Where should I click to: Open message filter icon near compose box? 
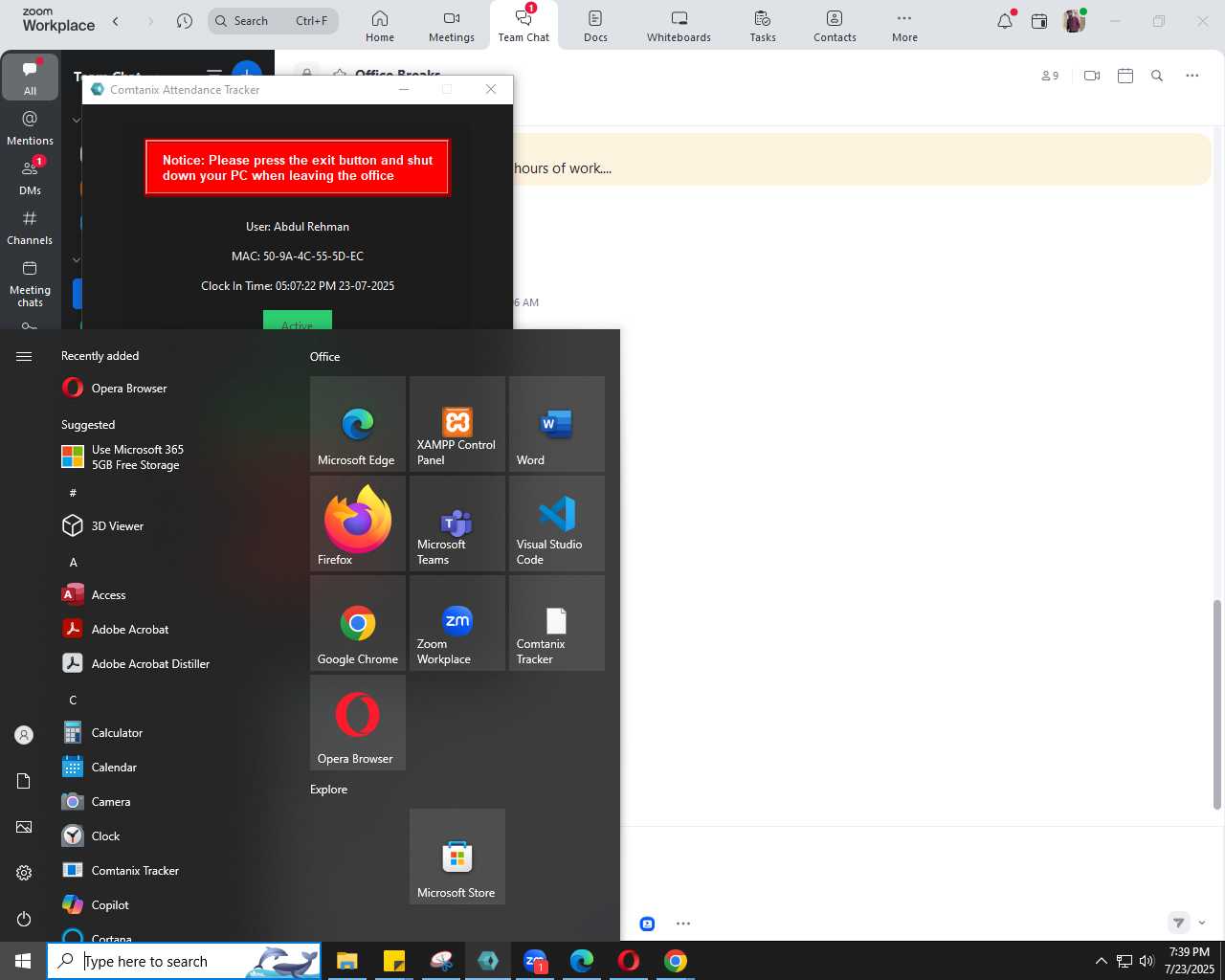1179,923
